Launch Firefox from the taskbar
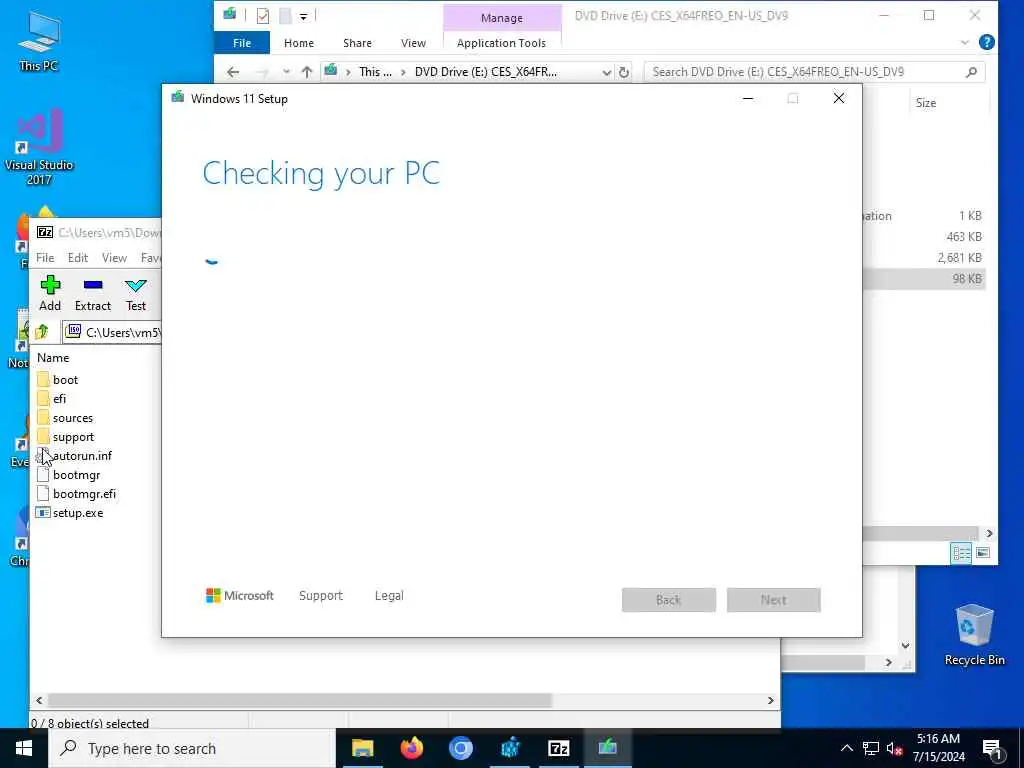The width and height of the screenshot is (1024, 768). coord(411,748)
